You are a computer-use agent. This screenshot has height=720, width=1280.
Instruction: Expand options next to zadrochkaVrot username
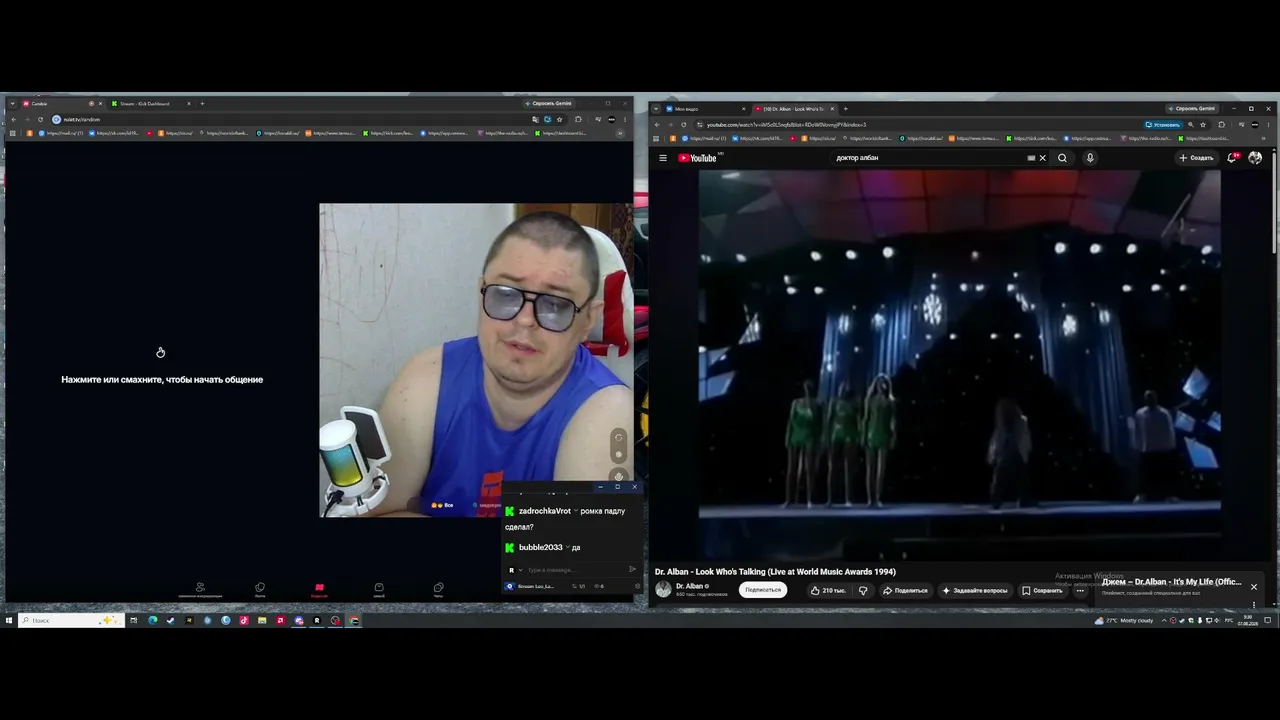coord(576,511)
